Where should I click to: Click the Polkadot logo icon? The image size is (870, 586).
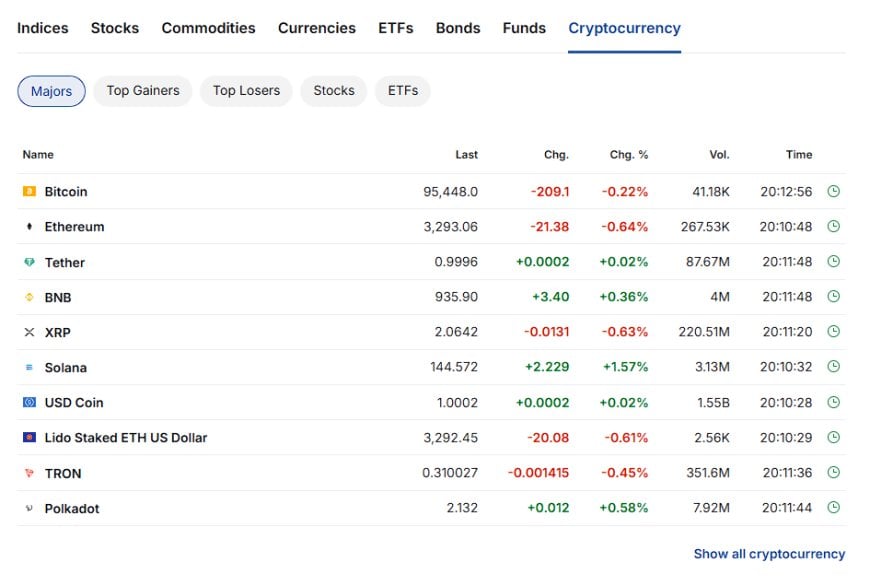coord(29,508)
